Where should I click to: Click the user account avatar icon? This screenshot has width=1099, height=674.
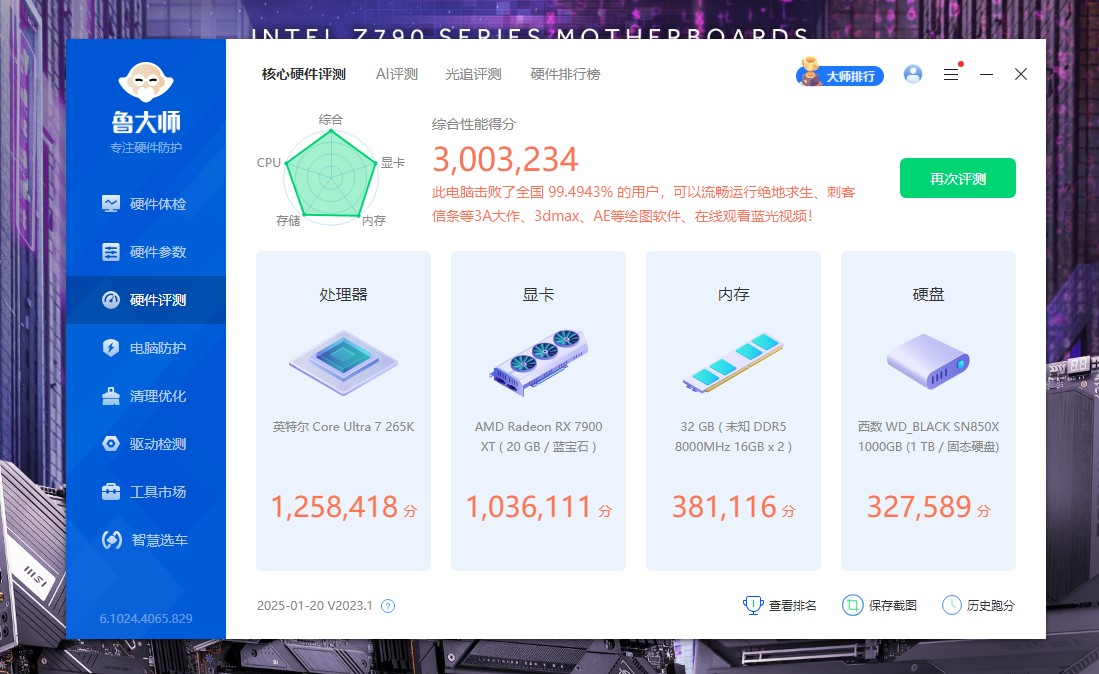(x=913, y=74)
